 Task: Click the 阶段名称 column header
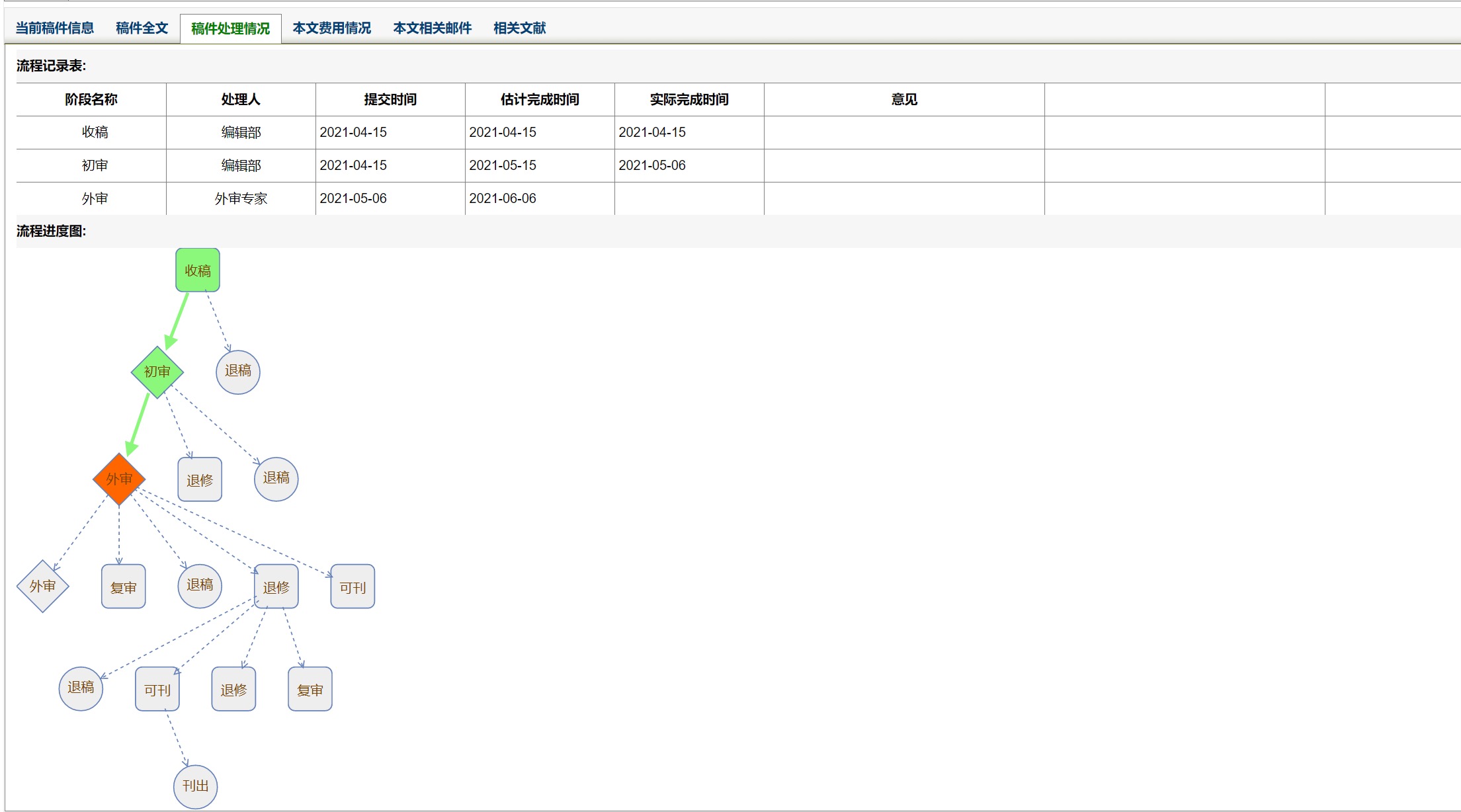[x=91, y=99]
